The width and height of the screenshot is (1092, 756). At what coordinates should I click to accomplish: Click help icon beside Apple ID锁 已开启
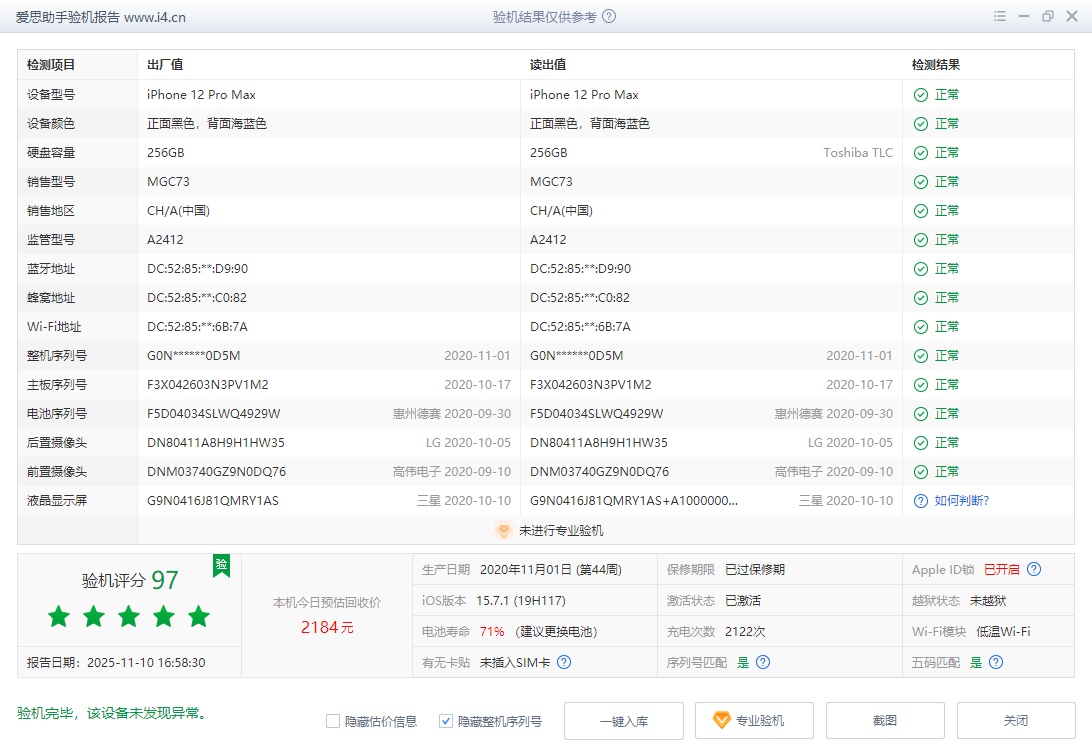(x=1034, y=569)
